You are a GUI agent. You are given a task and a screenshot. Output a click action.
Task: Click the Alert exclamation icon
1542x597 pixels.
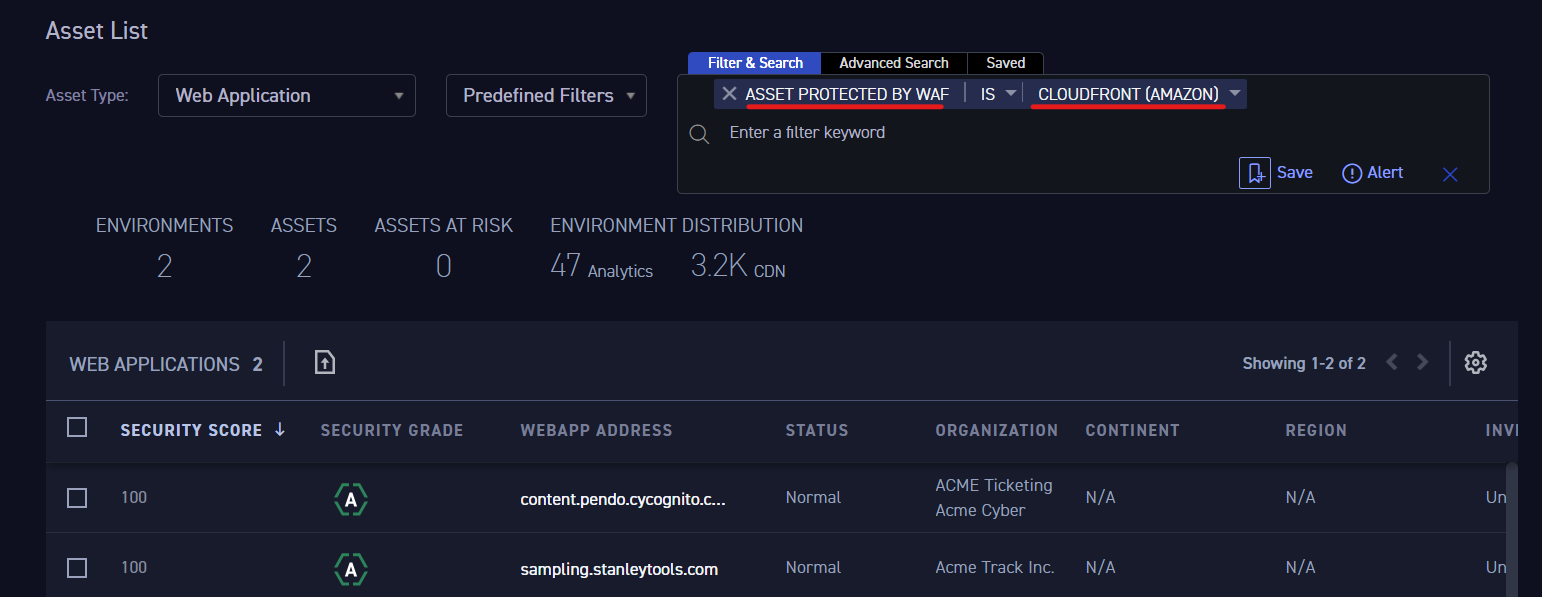click(x=1352, y=174)
